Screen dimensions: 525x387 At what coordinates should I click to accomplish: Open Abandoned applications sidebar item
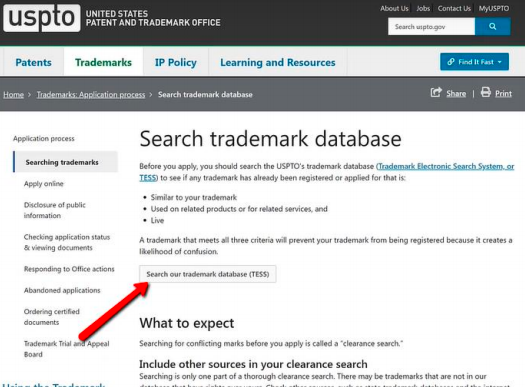62,290
